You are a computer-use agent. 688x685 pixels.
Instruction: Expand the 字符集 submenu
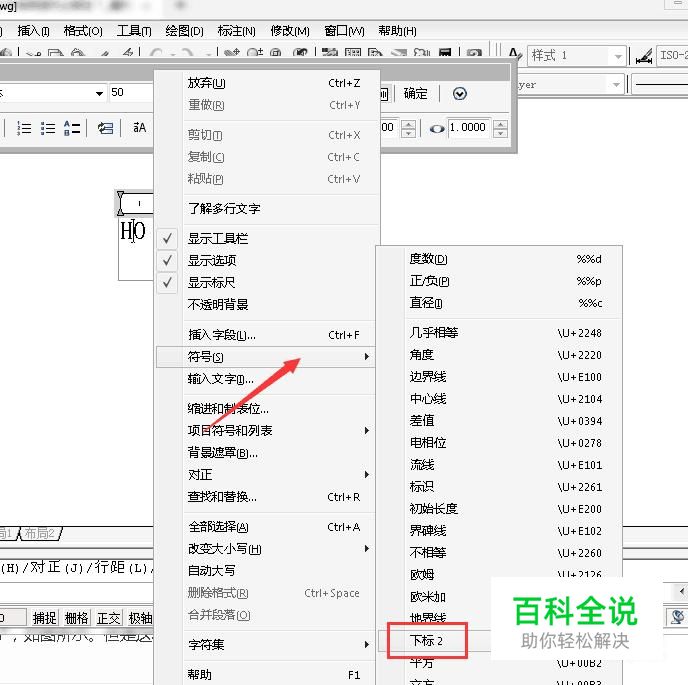(x=266, y=644)
